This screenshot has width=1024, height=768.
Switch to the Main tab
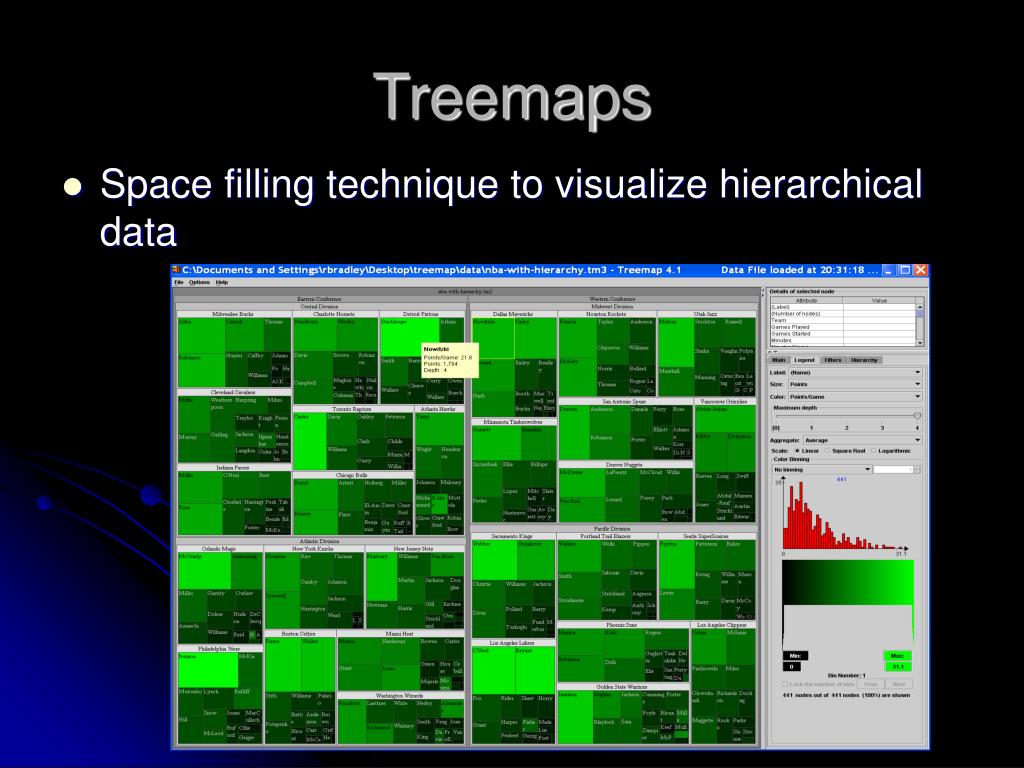click(x=778, y=360)
